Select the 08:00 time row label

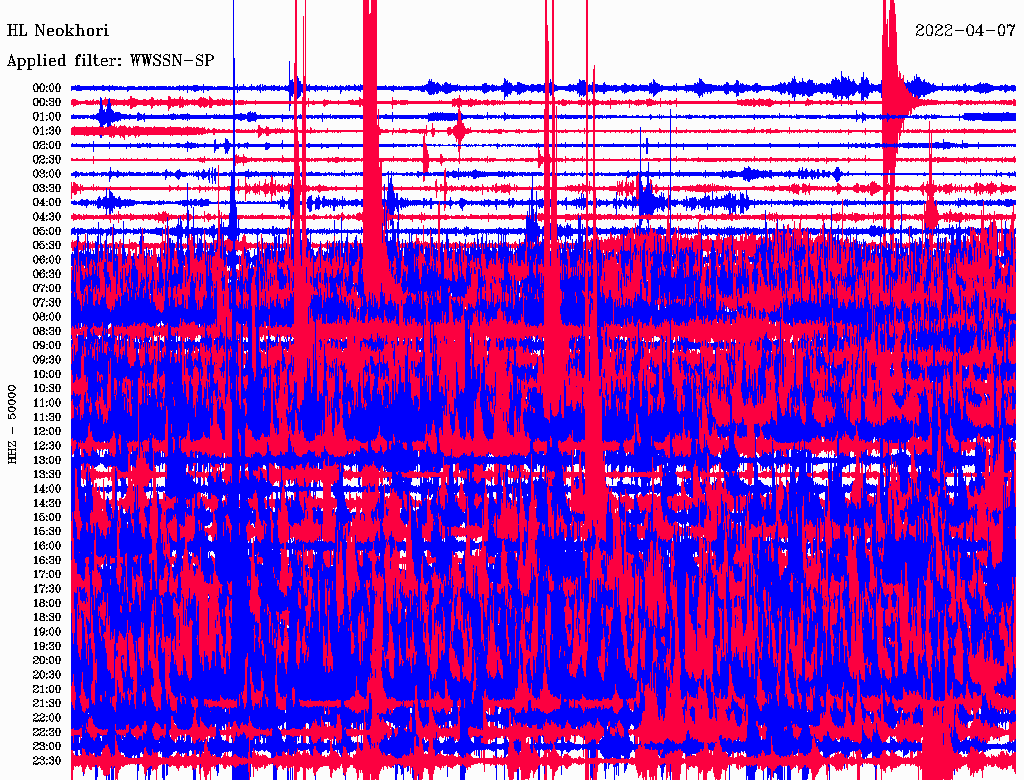click(x=47, y=317)
